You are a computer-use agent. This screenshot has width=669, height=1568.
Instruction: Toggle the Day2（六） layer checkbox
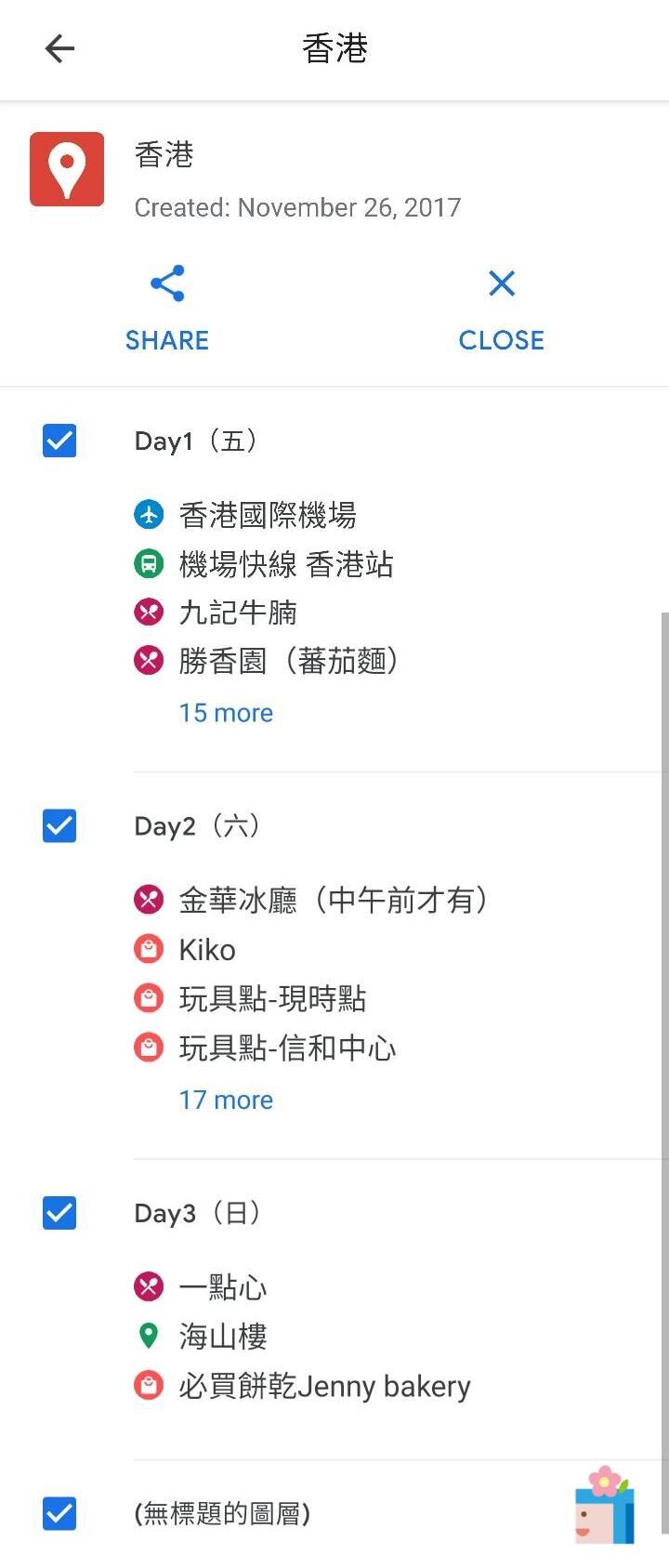click(59, 825)
